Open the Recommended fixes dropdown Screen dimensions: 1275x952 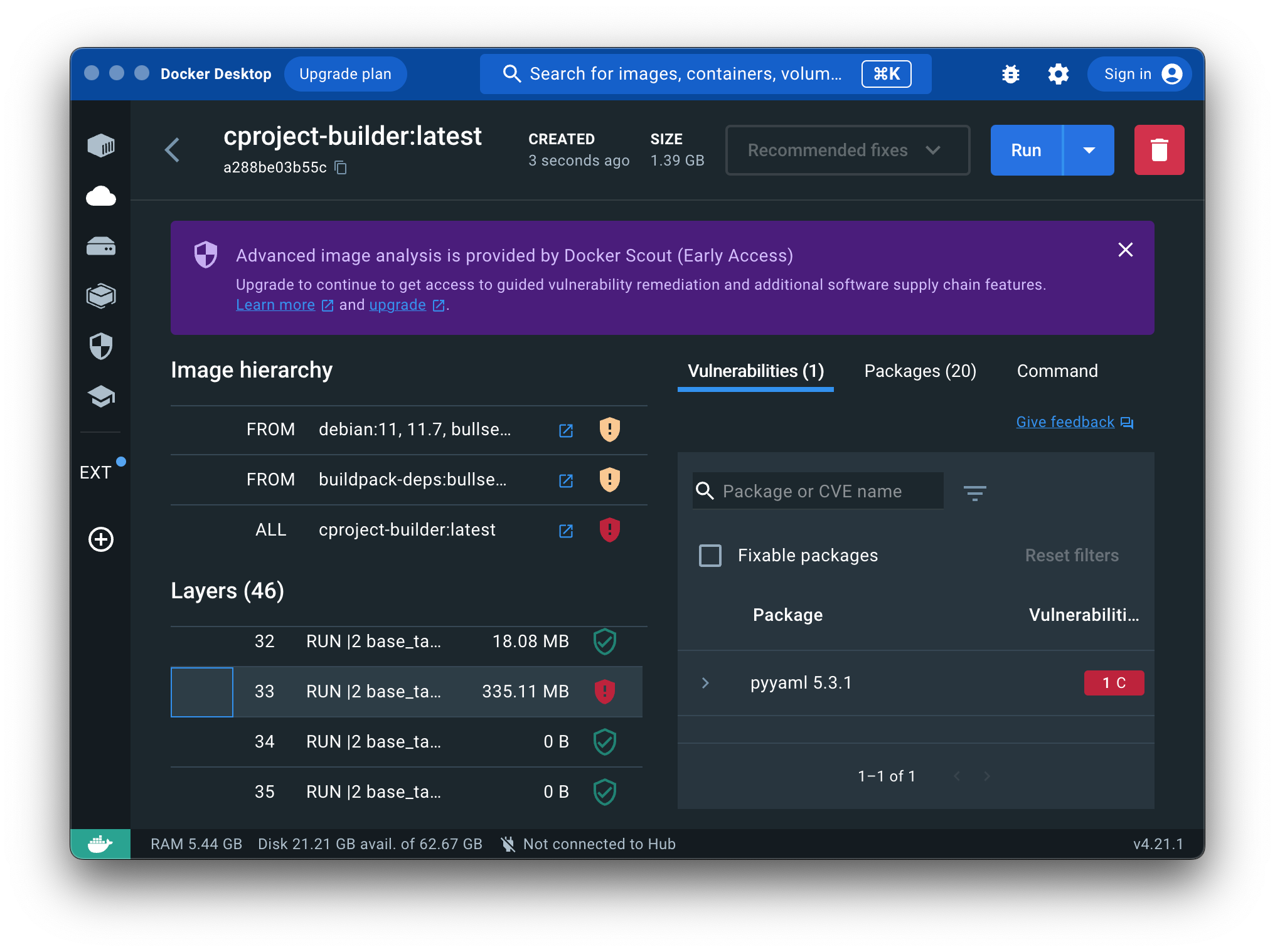tap(847, 151)
